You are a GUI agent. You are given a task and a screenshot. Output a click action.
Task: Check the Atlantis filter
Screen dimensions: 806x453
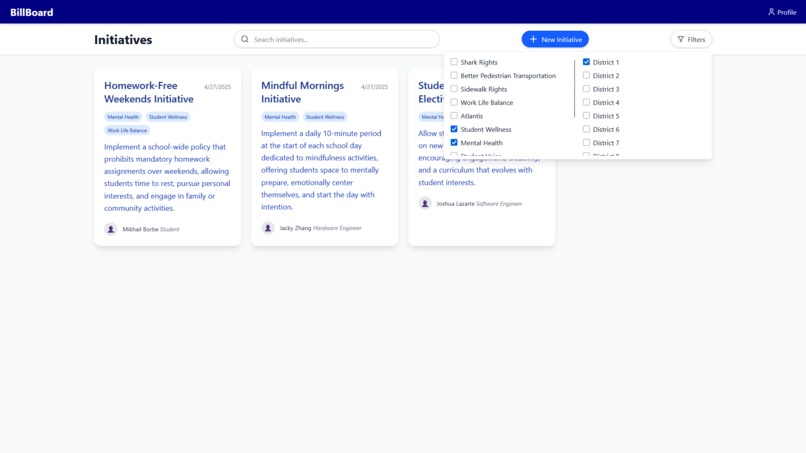click(454, 116)
